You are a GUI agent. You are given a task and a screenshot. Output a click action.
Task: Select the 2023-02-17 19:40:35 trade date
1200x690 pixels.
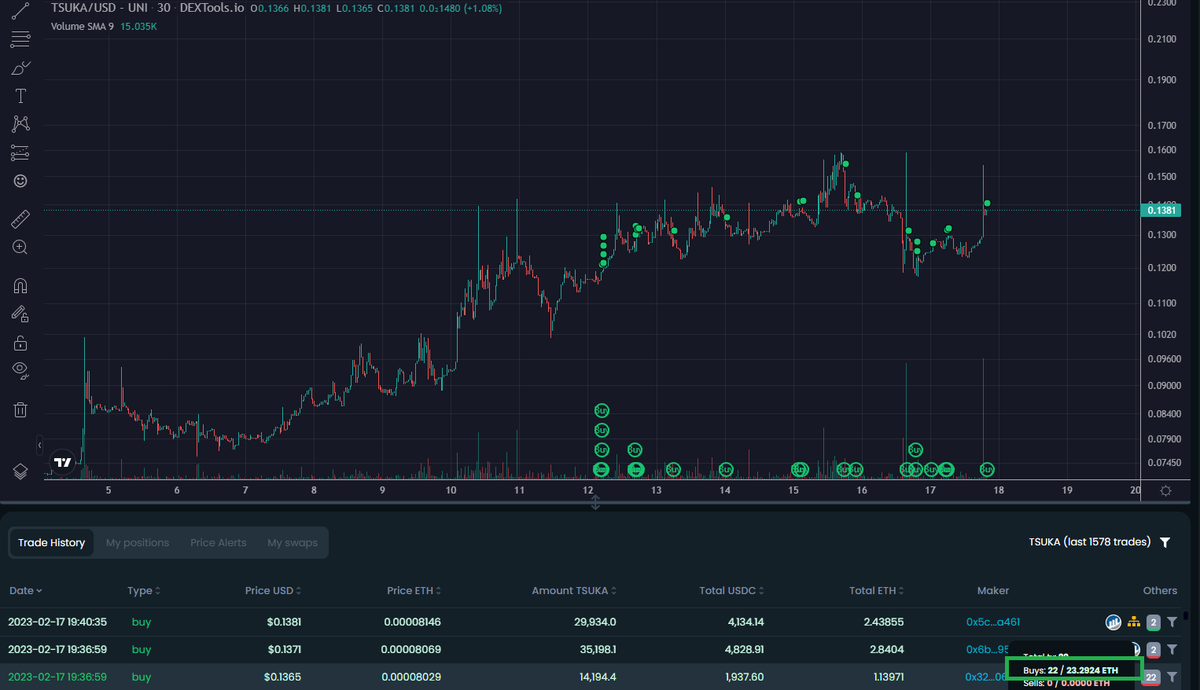pos(57,622)
